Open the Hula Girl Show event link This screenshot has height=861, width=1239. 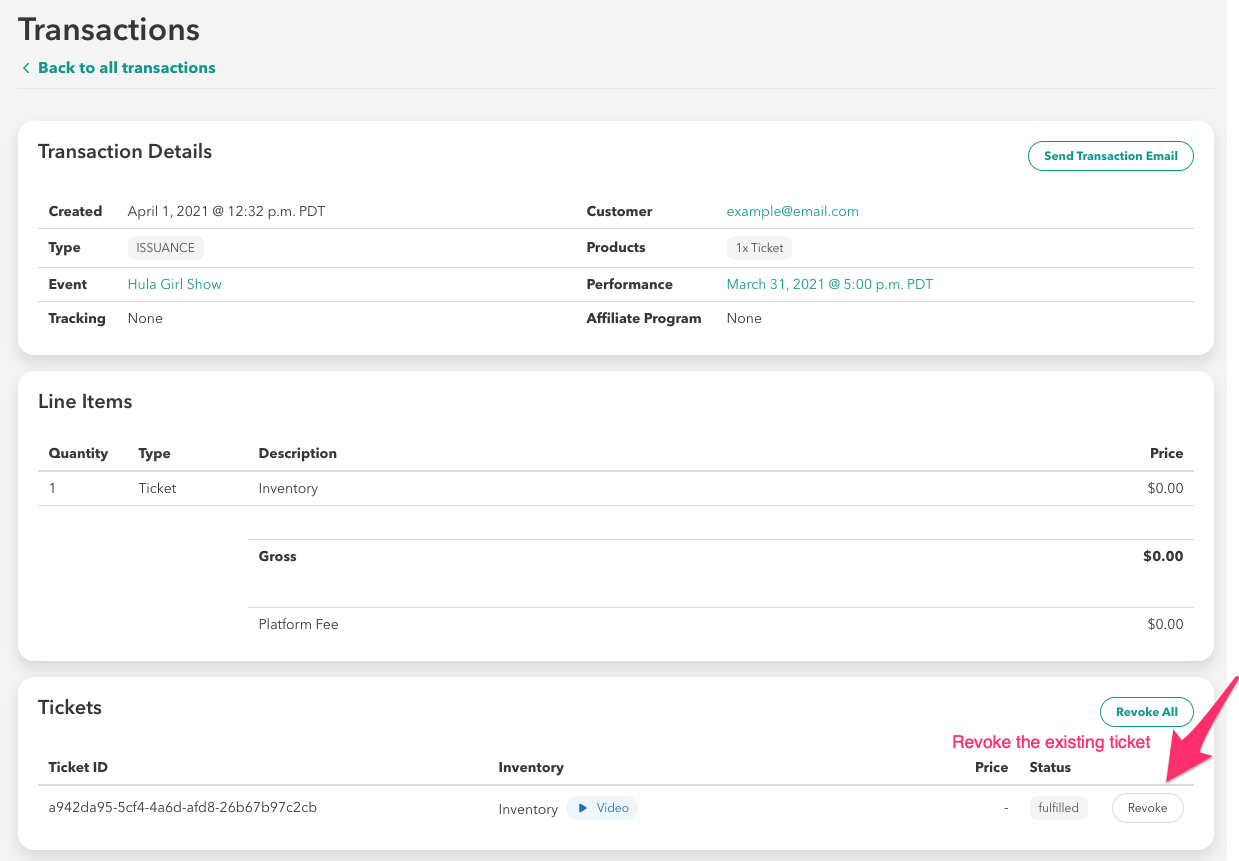click(x=174, y=284)
